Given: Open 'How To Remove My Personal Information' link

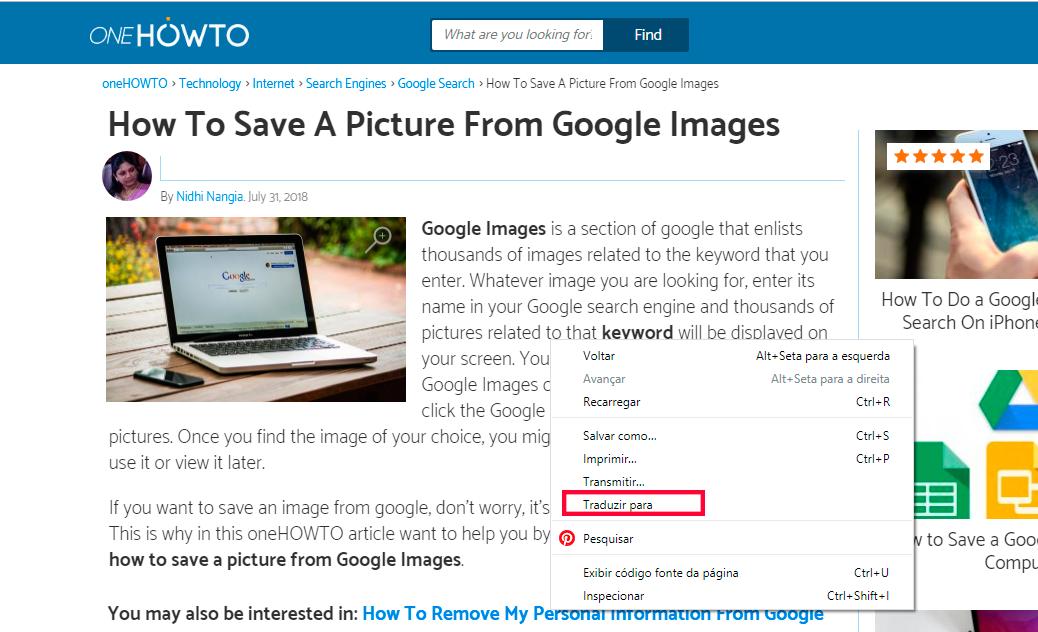Looking at the screenshot, I should pos(592,614).
